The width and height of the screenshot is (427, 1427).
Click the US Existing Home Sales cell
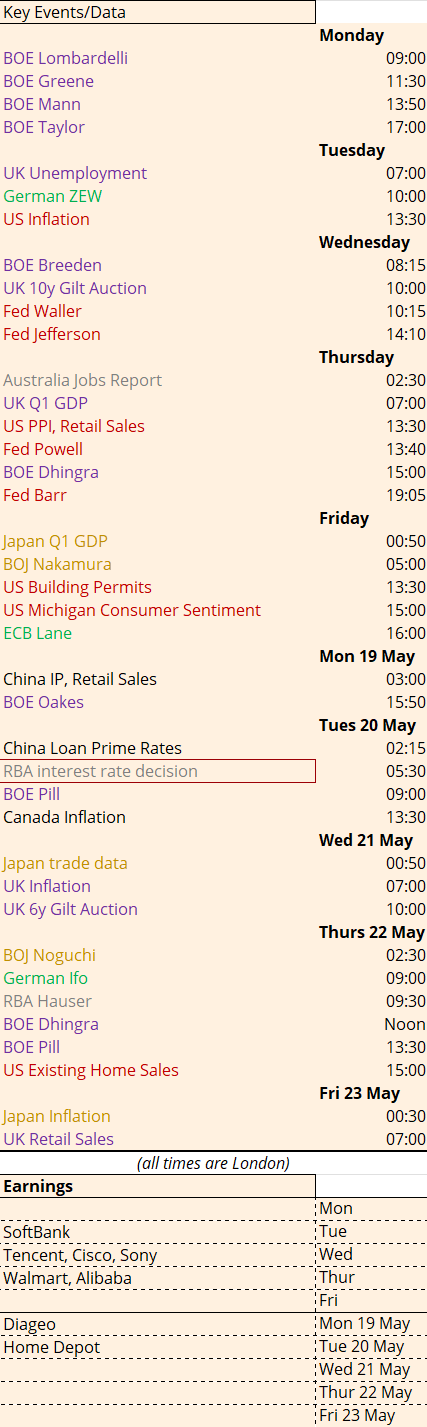tap(91, 1070)
